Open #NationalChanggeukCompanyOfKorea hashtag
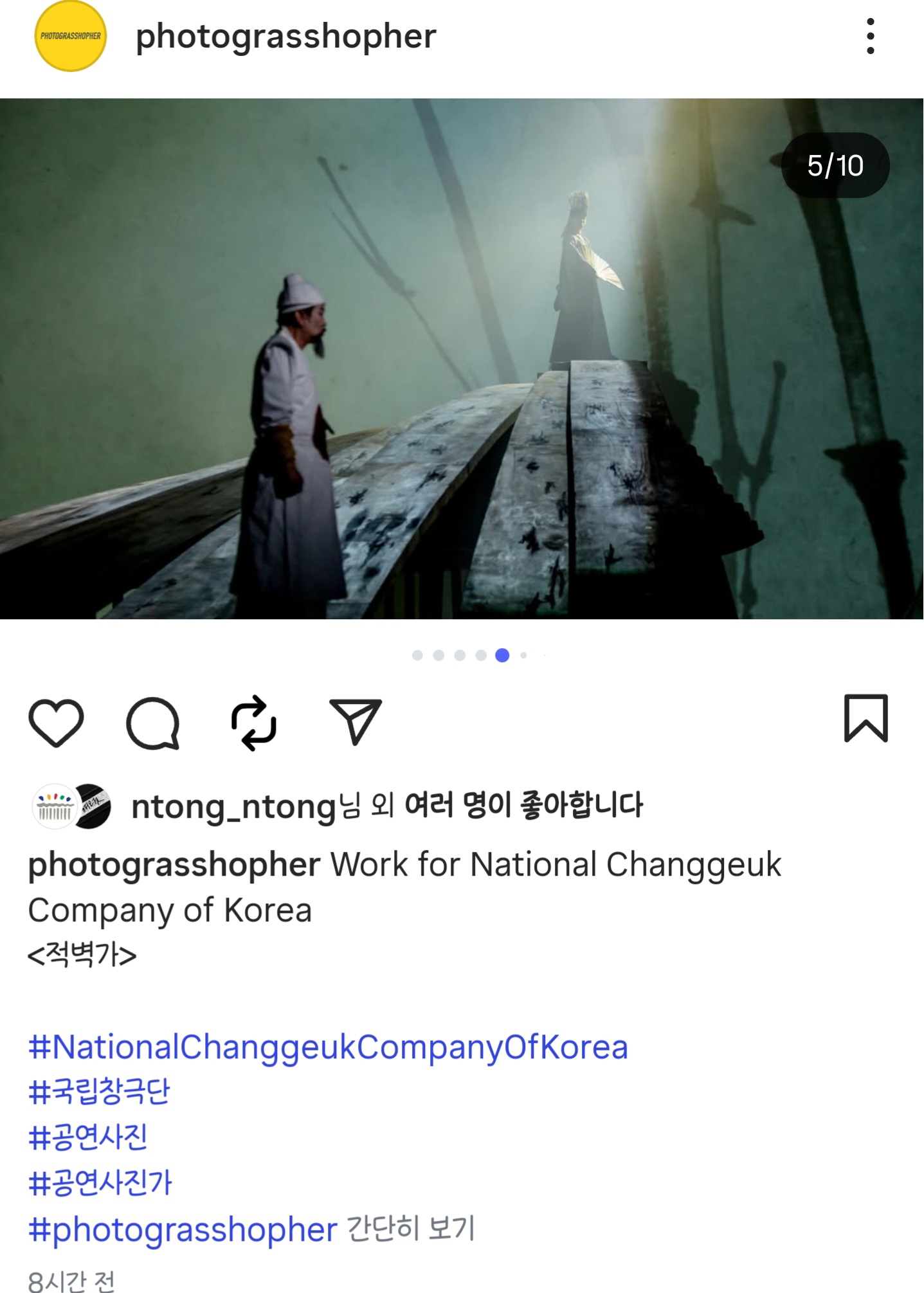Viewport: 924px width, 1293px height. pos(328,1047)
